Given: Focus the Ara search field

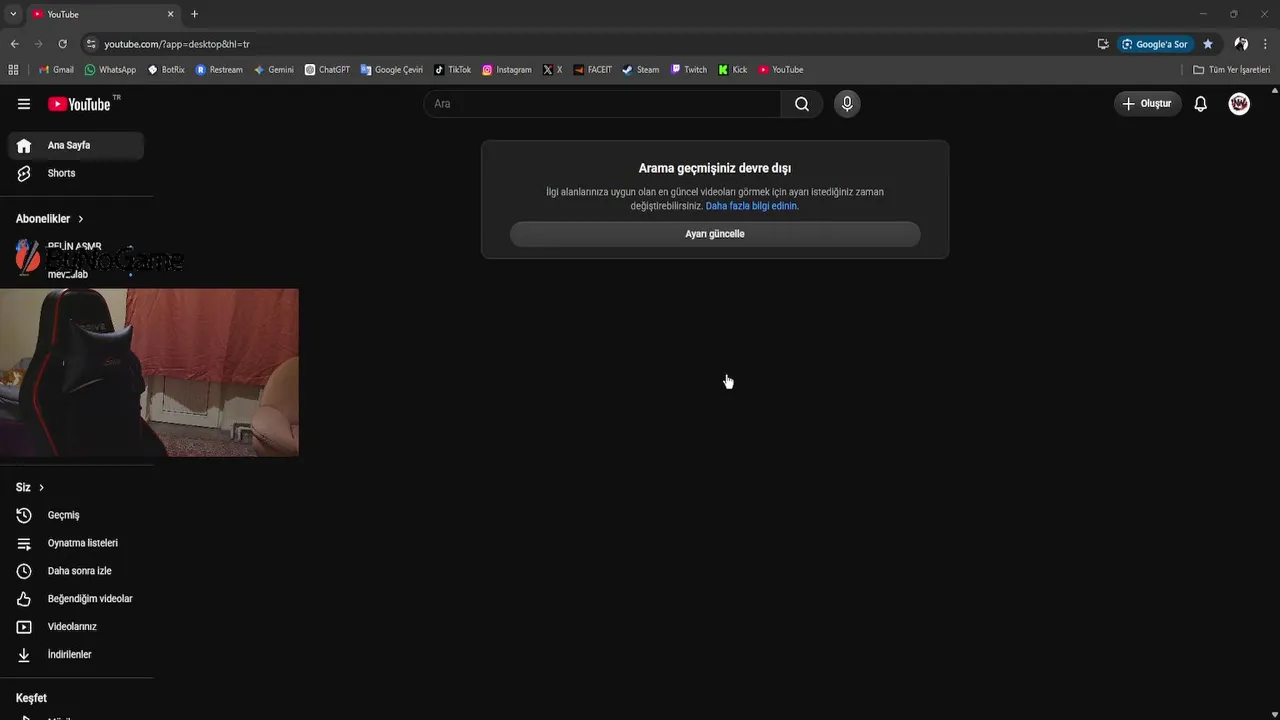Looking at the screenshot, I should [x=602, y=104].
